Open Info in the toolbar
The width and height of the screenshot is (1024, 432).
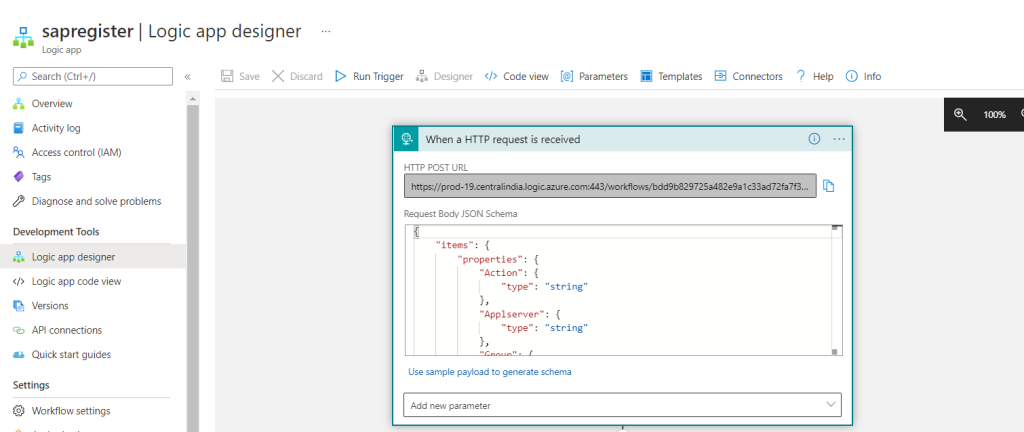[863, 76]
